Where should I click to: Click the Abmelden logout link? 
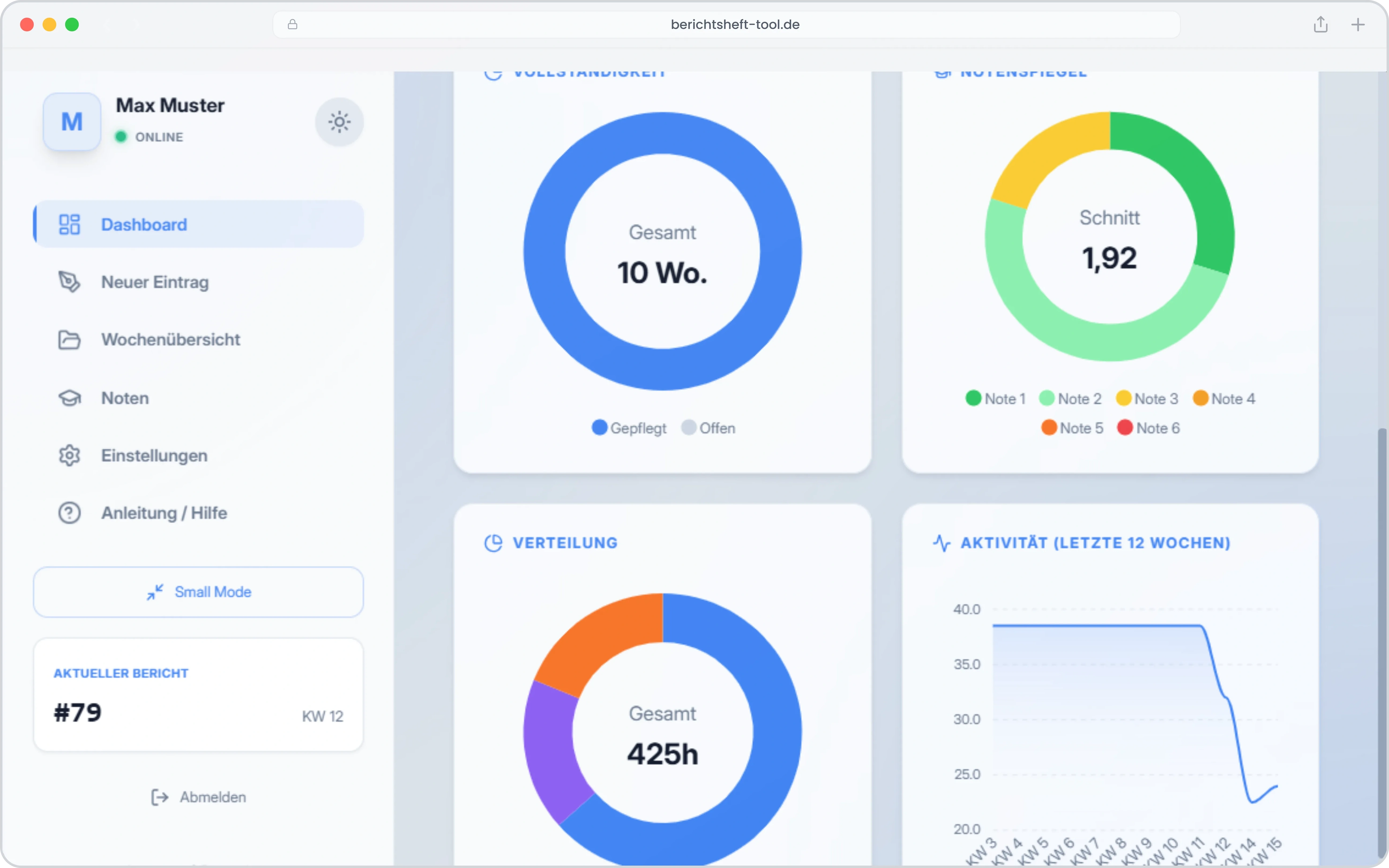[199, 797]
